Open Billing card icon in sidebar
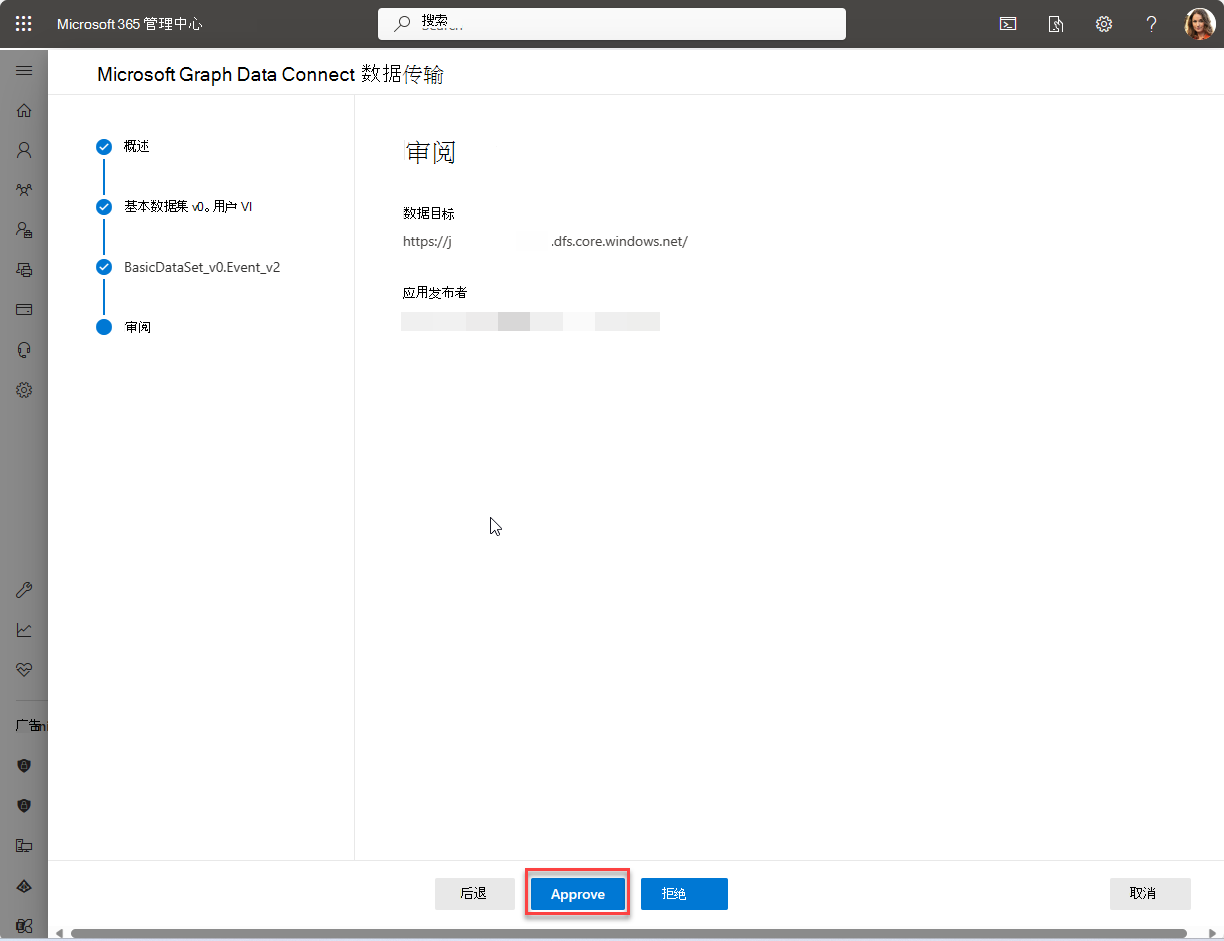1224x941 pixels. pos(24,310)
